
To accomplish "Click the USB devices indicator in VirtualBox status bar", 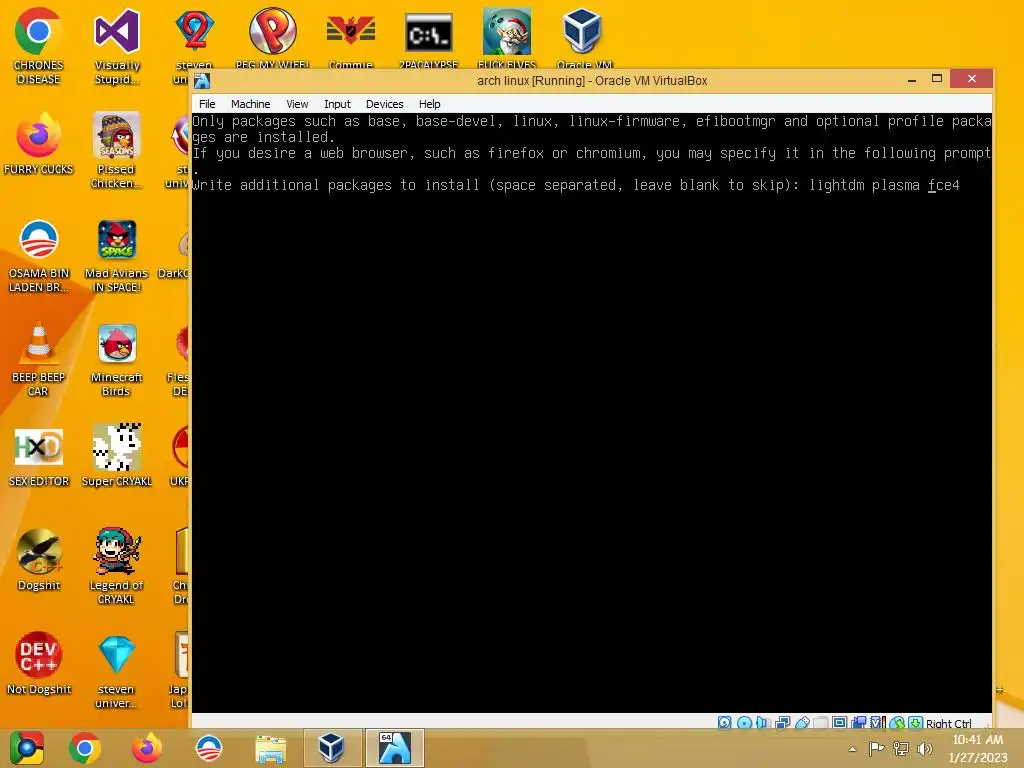I will point(802,723).
